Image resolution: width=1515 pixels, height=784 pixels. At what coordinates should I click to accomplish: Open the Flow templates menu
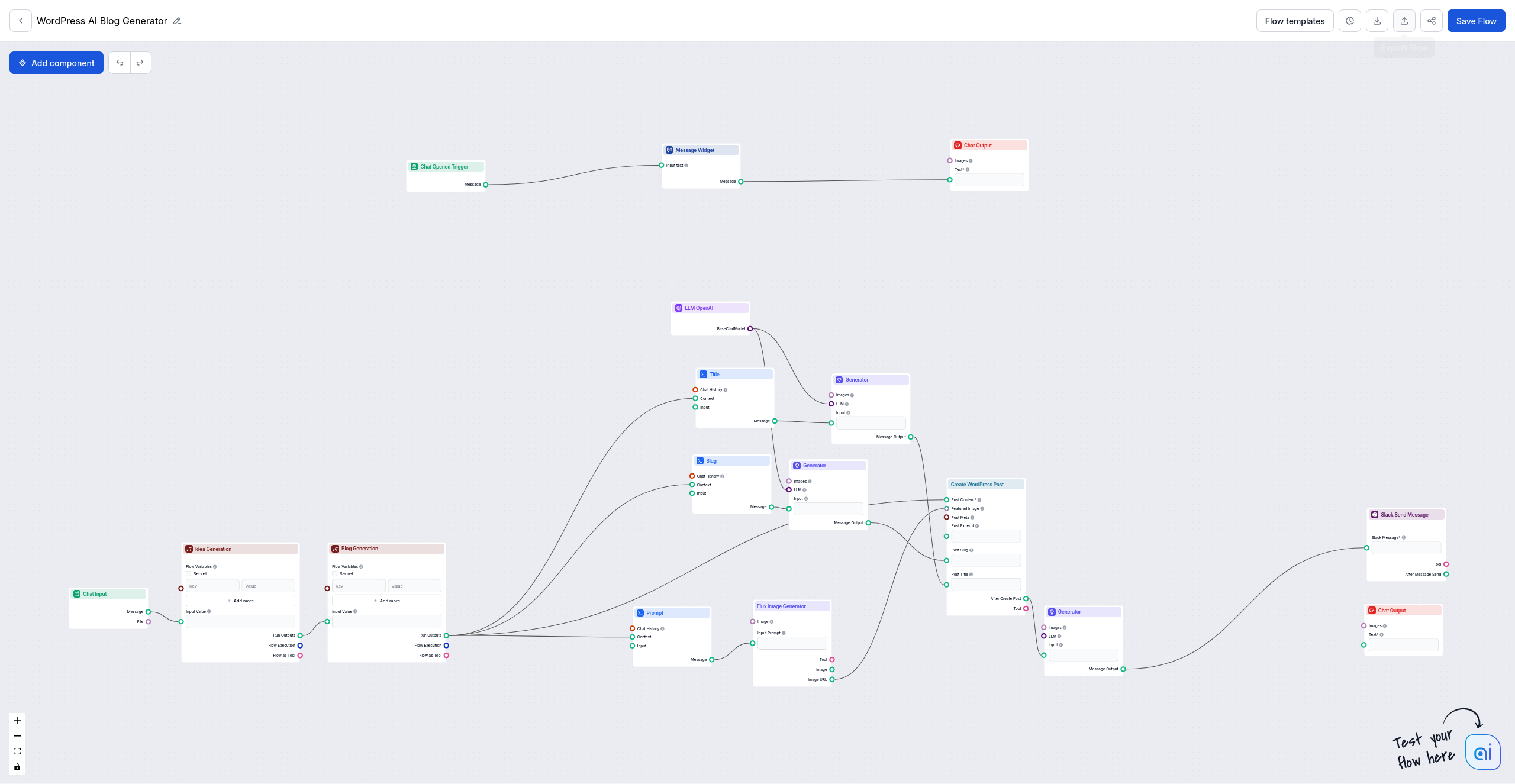click(x=1294, y=21)
